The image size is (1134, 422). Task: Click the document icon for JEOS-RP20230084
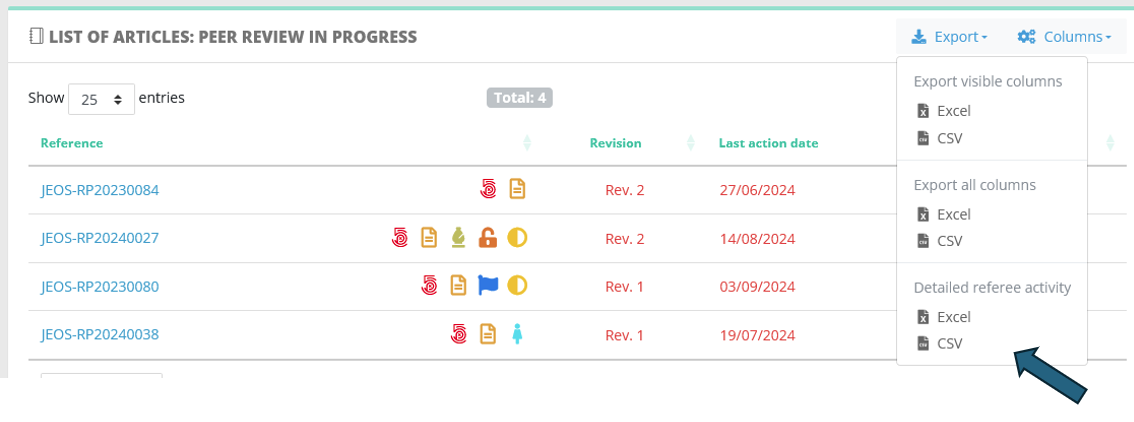(x=517, y=189)
